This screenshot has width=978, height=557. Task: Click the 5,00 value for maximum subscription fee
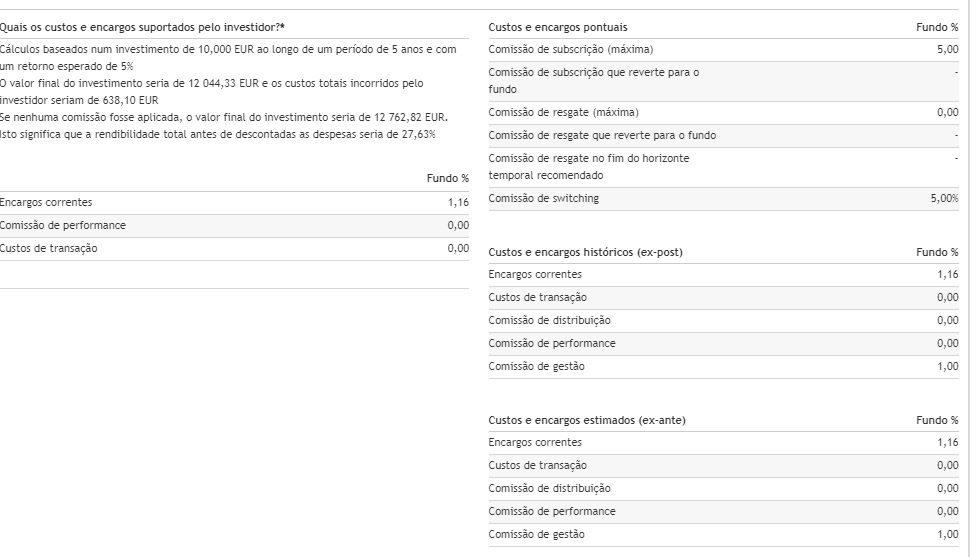click(947, 49)
